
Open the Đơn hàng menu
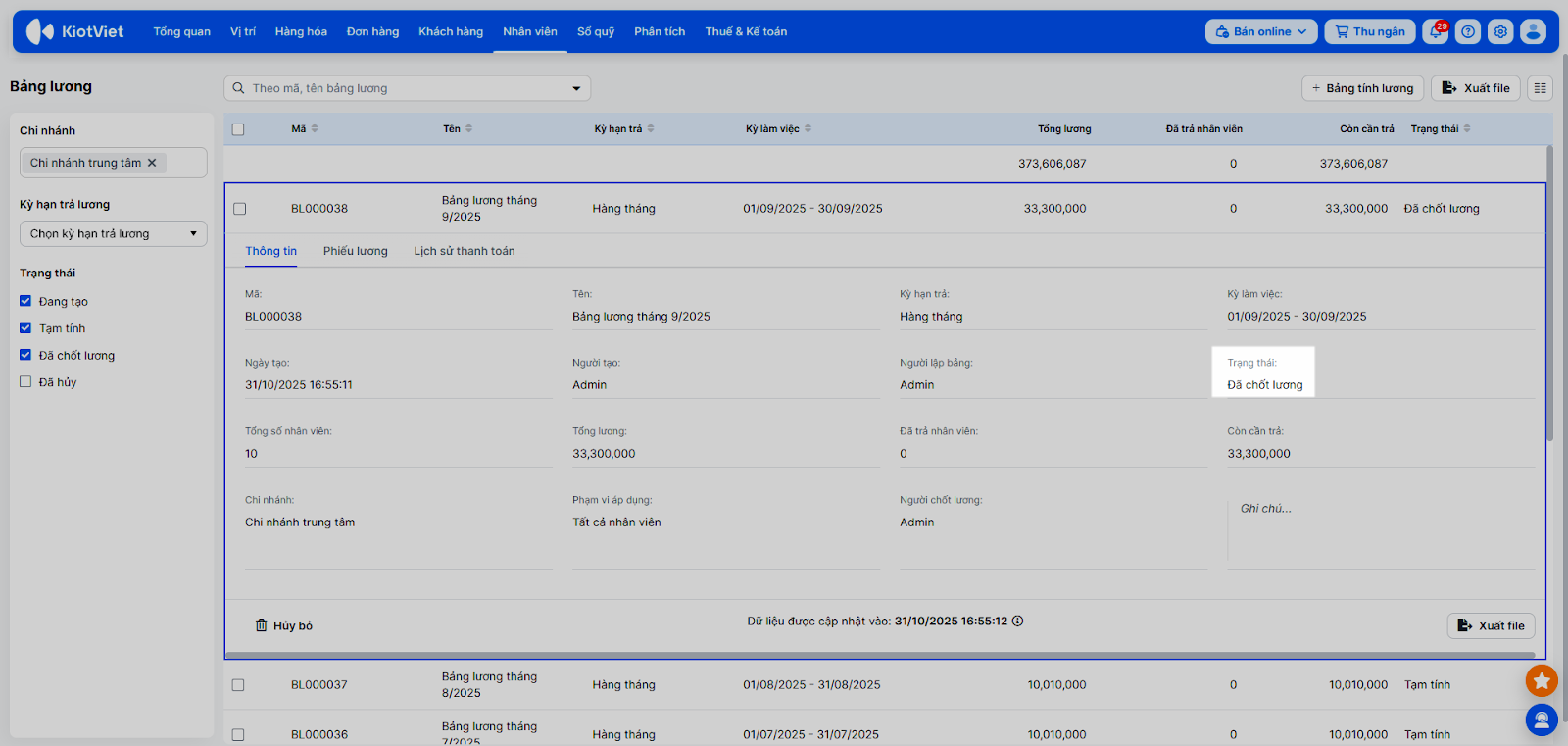(372, 31)
